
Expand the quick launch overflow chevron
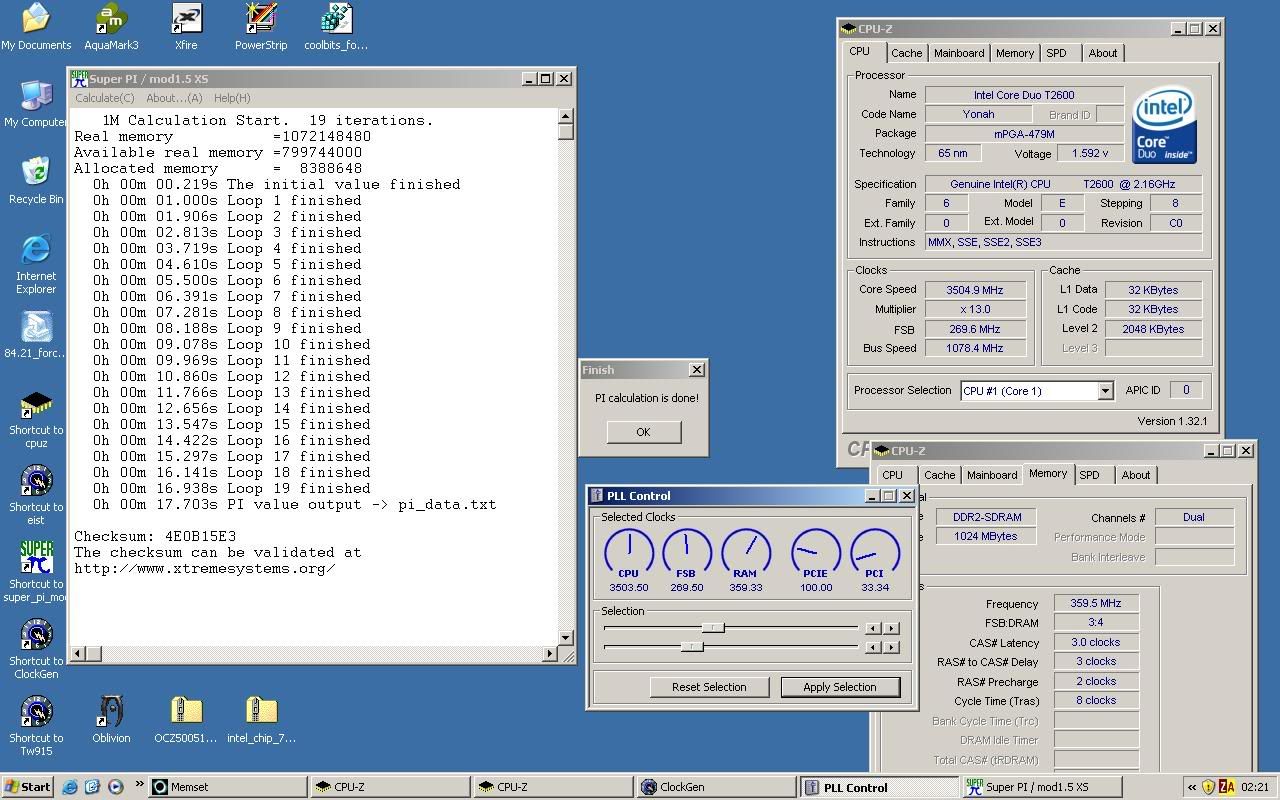tap(139, 784)
